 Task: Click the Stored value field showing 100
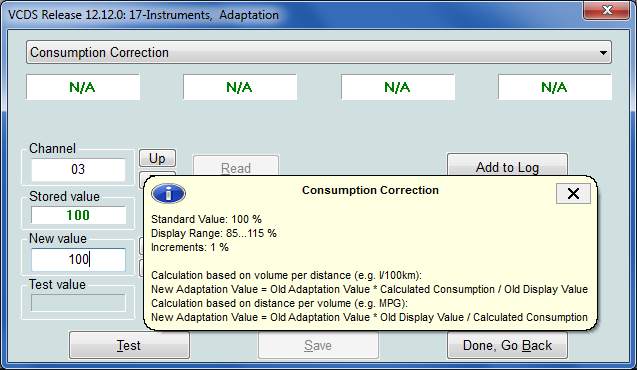click(x=78, y=215)
